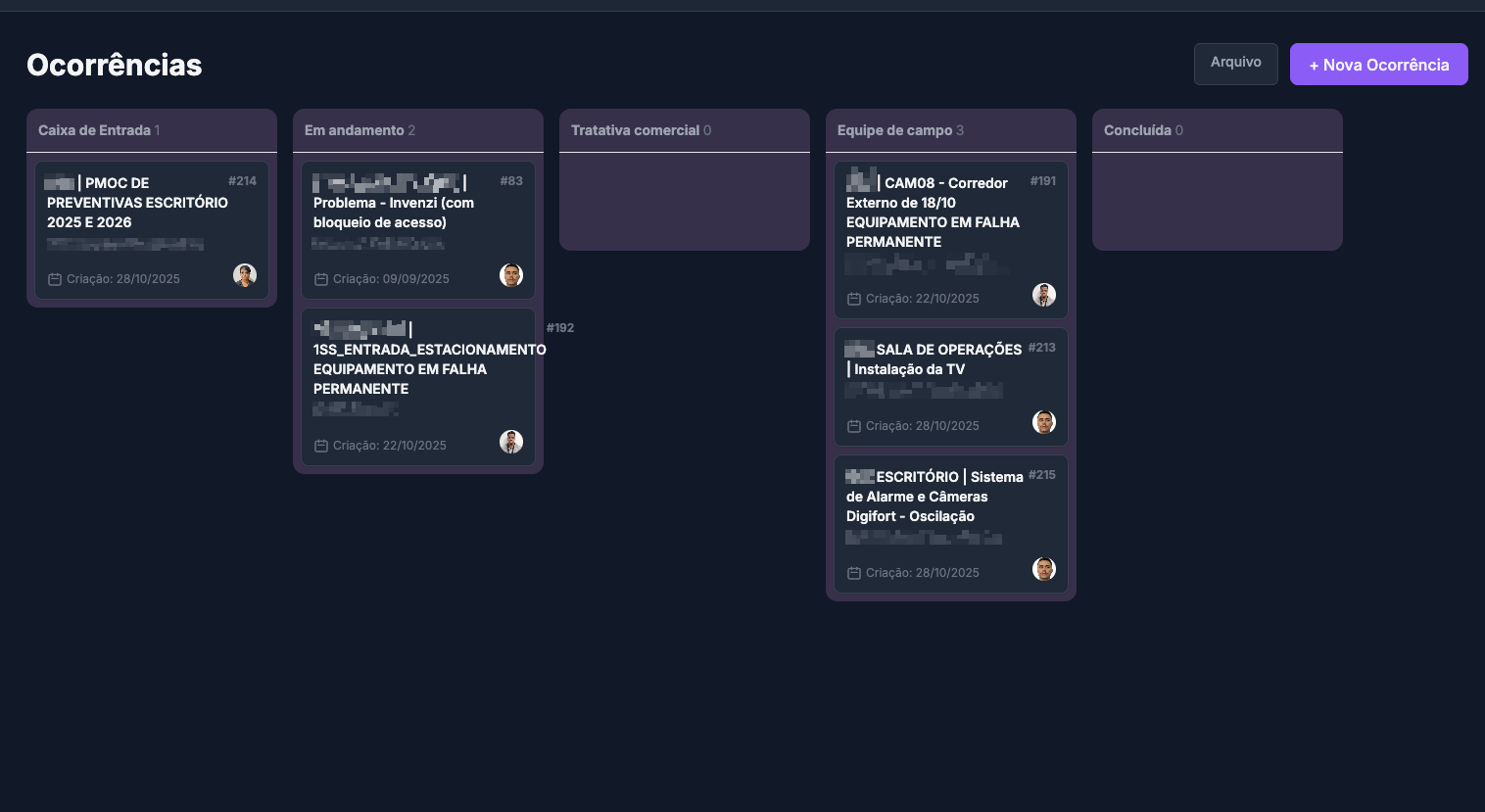Open the Arquivo view

click(1235, 63)
